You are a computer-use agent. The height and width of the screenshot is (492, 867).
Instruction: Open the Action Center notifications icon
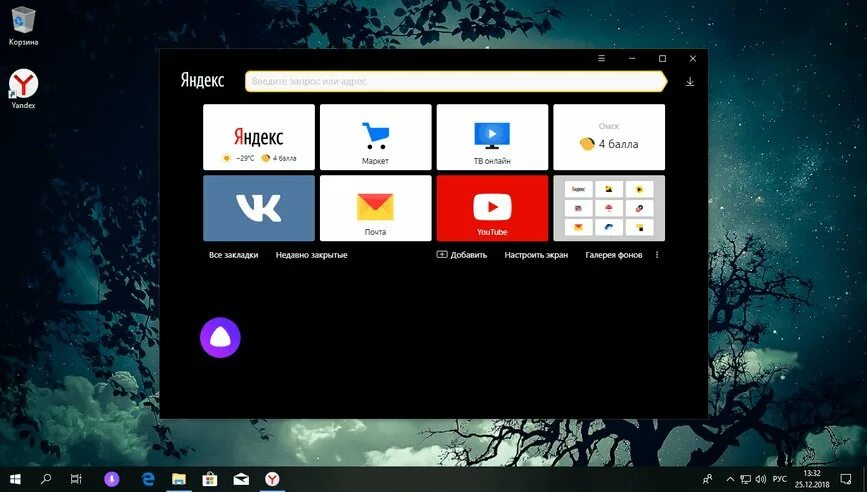pyautogui.click(x=845, y=479)
